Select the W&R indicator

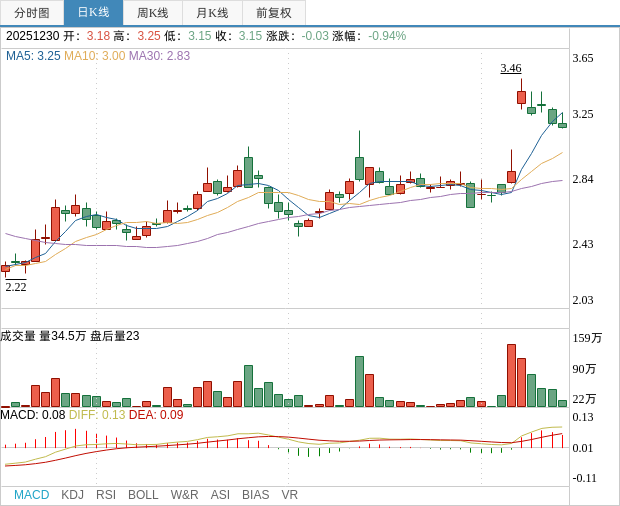[184, 495]
